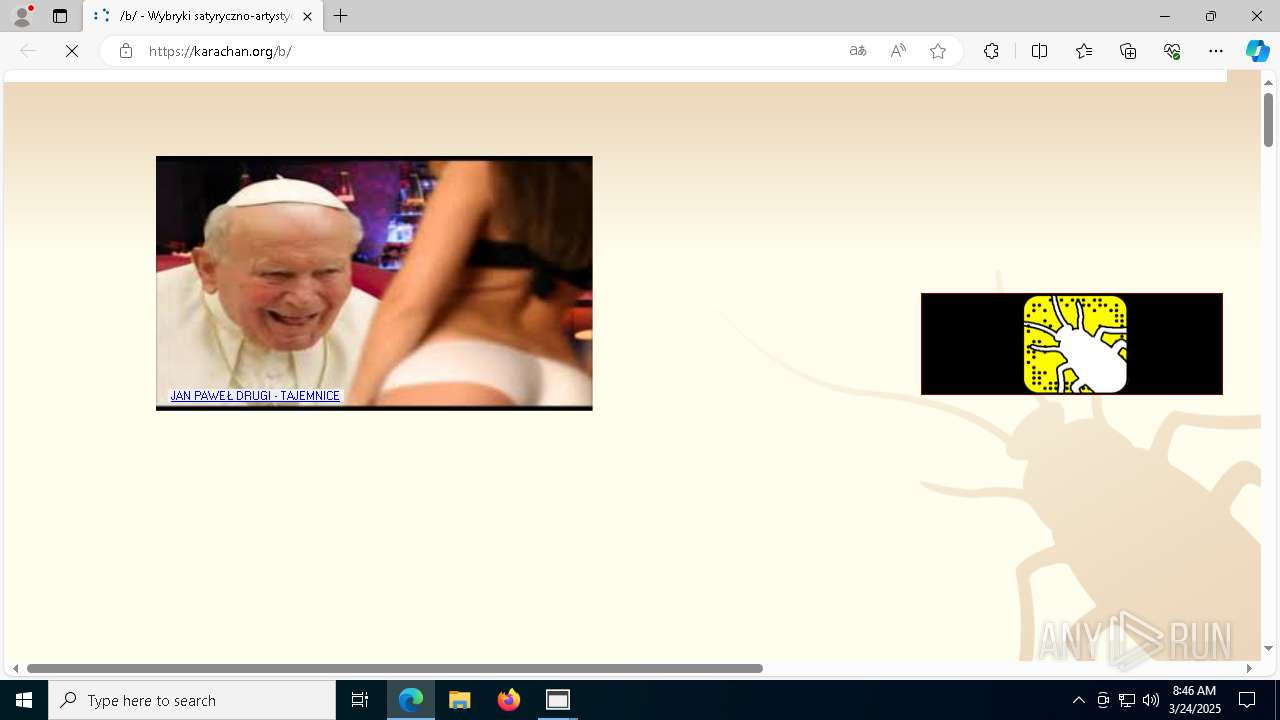
Task: Open the 8:46 AM clock calendar
Action: point(1194,700)
